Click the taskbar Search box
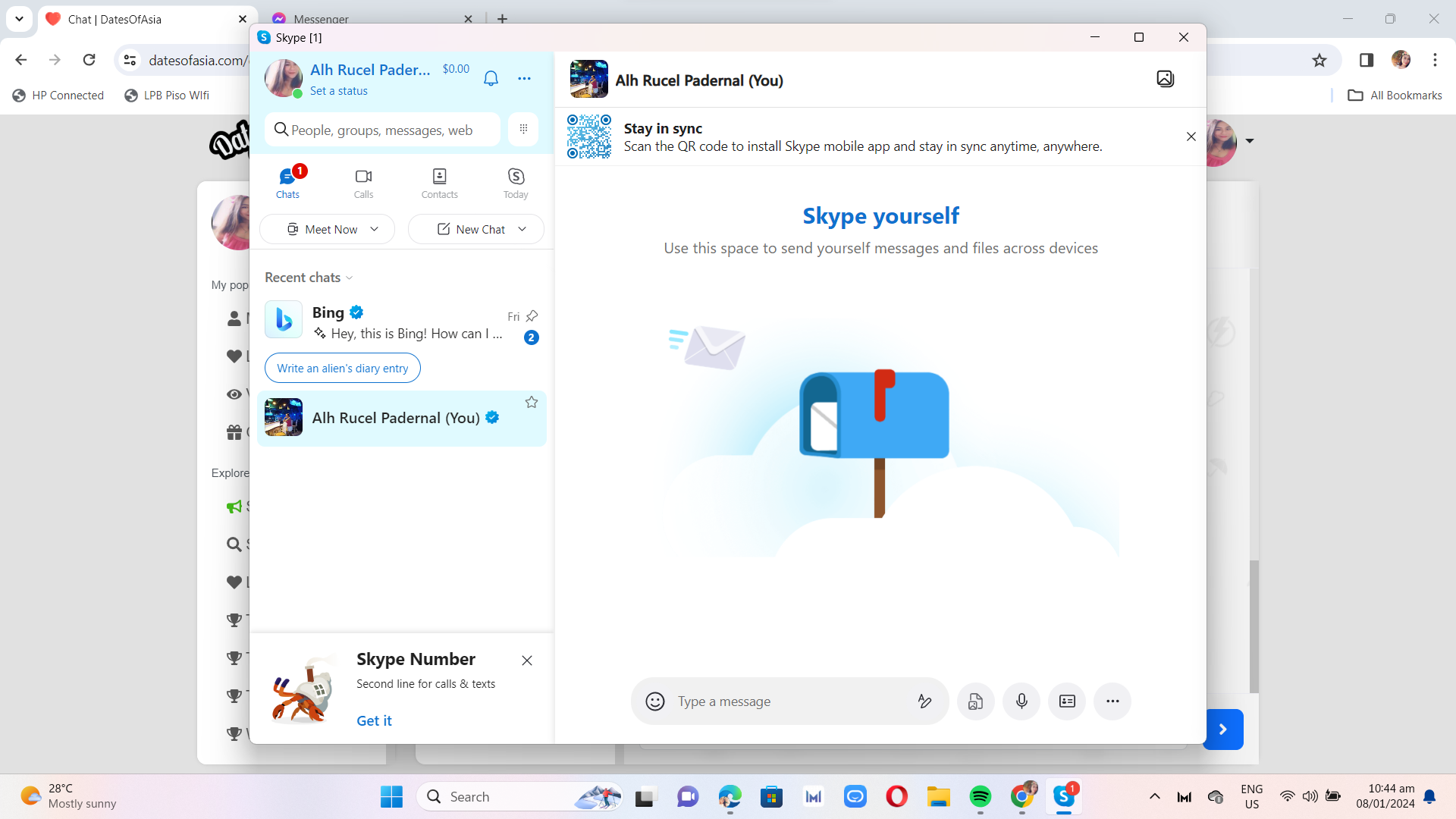This screenshot has height=819, width=1456. pyautogui.click(x=519, y=797)
